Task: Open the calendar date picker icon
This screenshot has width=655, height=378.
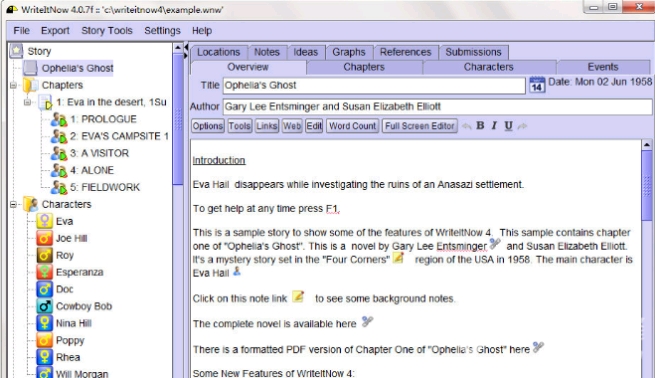Action: 537,85
